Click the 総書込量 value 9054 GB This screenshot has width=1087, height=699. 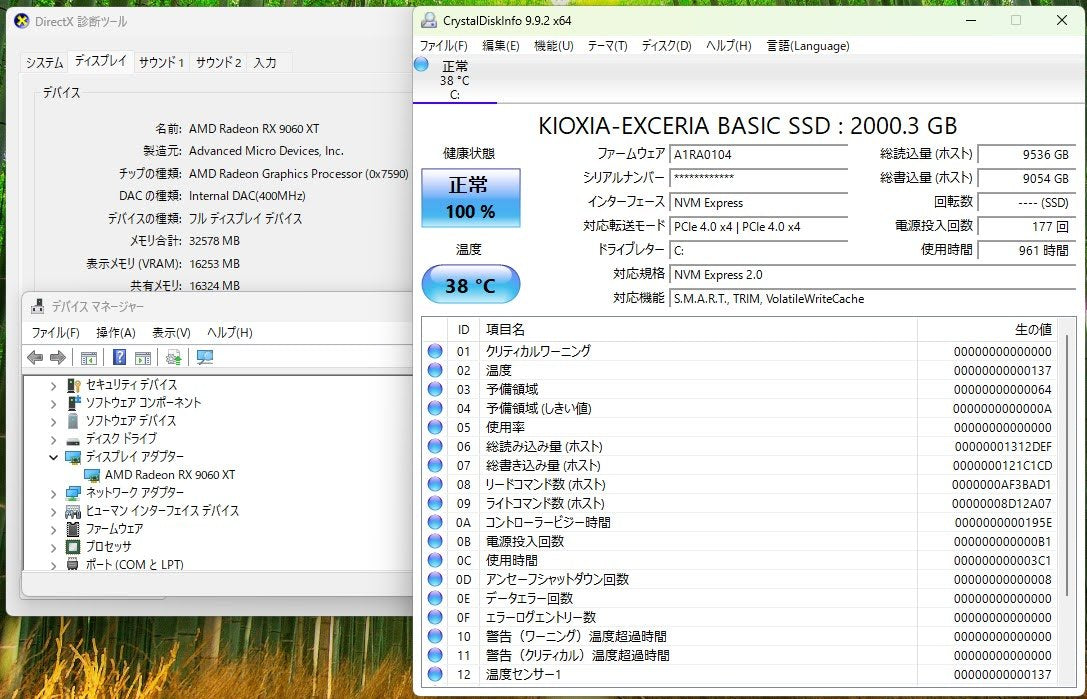coord(1027,178)
